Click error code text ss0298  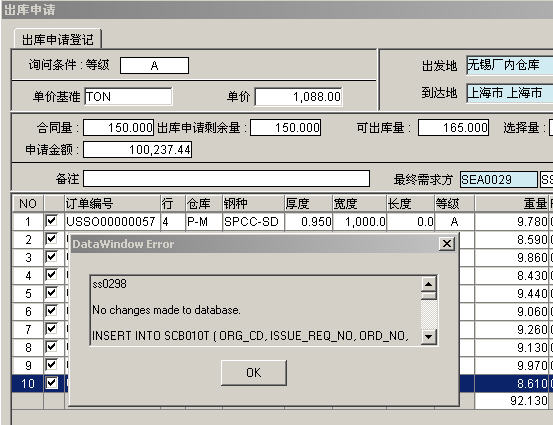[x=109, y=284]
